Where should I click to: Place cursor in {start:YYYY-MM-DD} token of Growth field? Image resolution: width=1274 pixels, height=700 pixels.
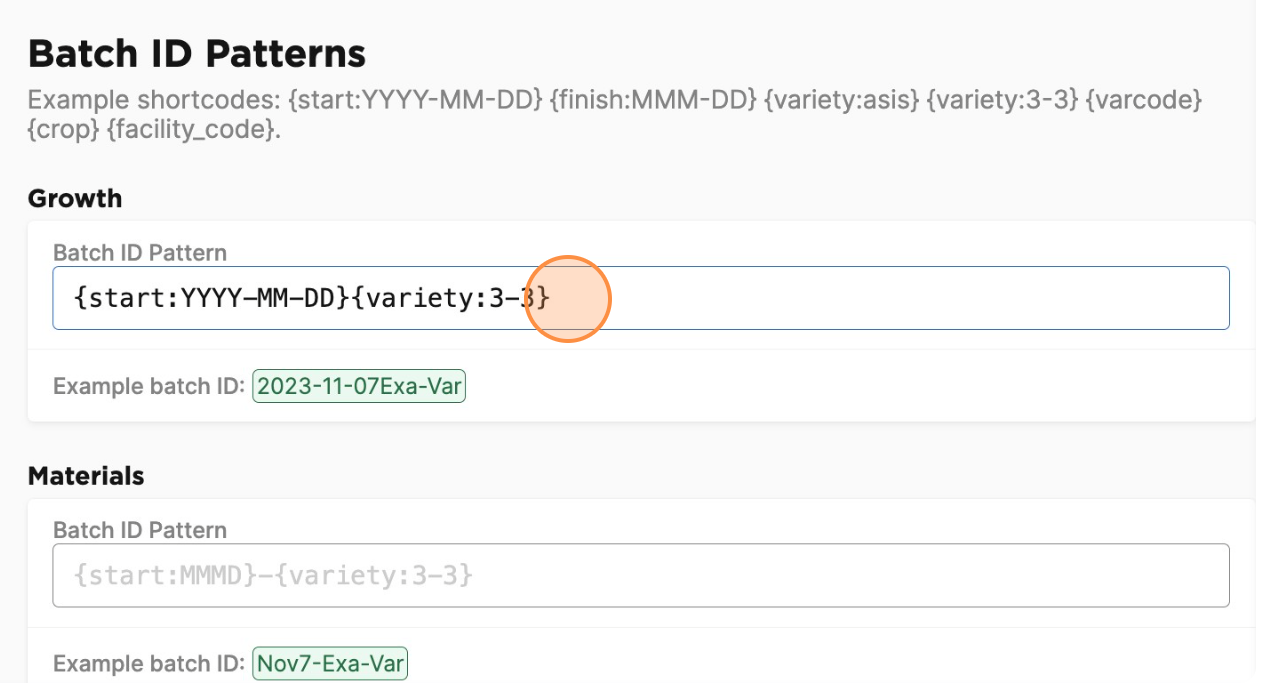(x=212, y=298)
